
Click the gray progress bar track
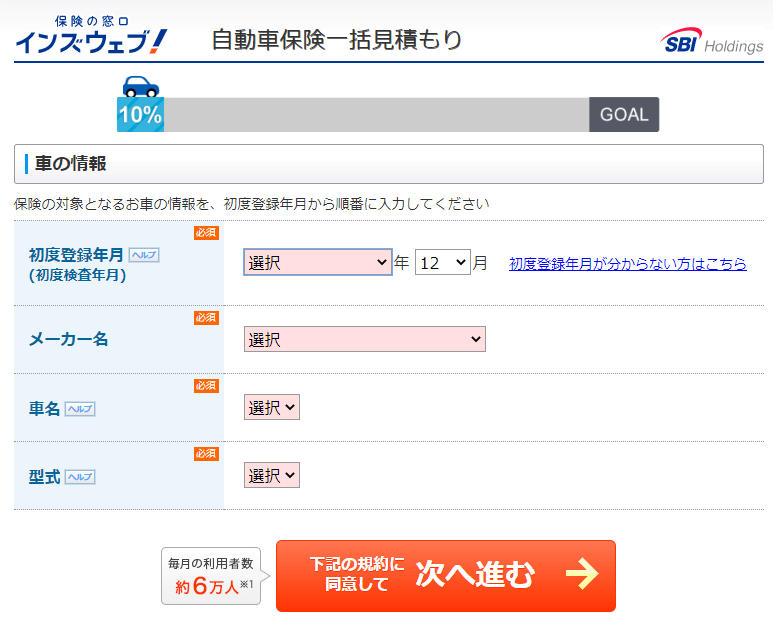376,115
